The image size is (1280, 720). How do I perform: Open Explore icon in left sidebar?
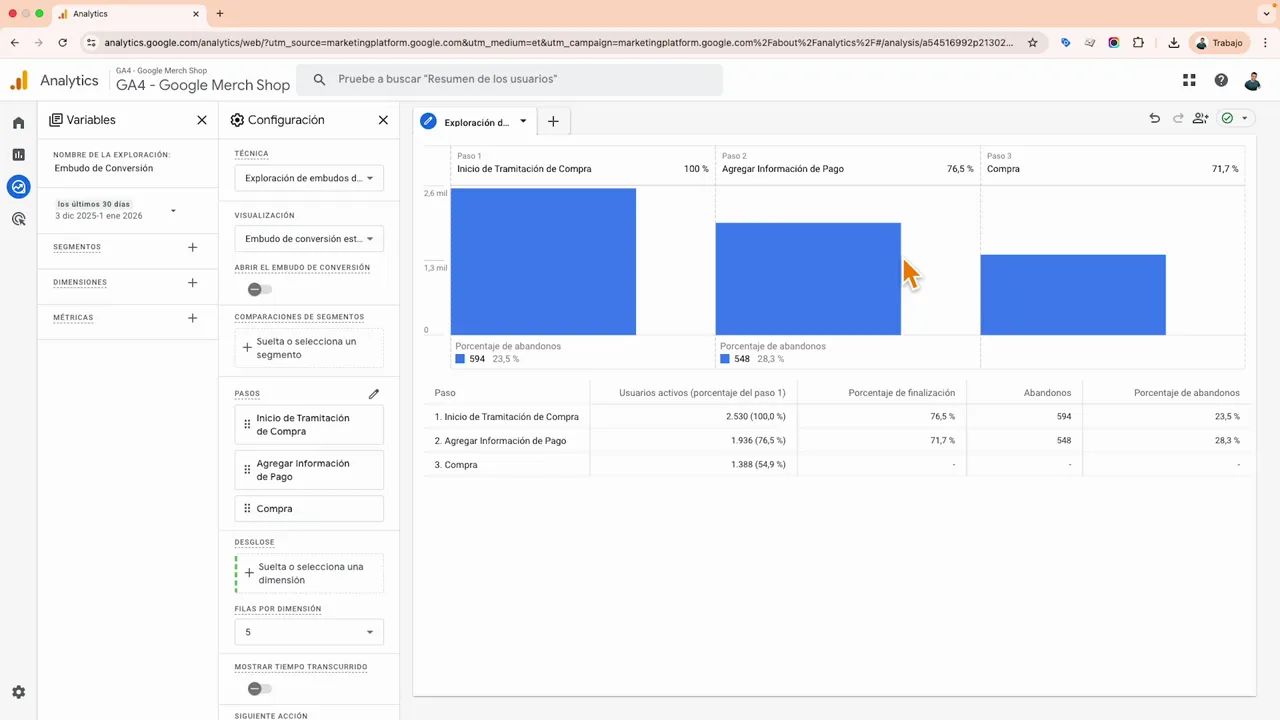(18, 186)
